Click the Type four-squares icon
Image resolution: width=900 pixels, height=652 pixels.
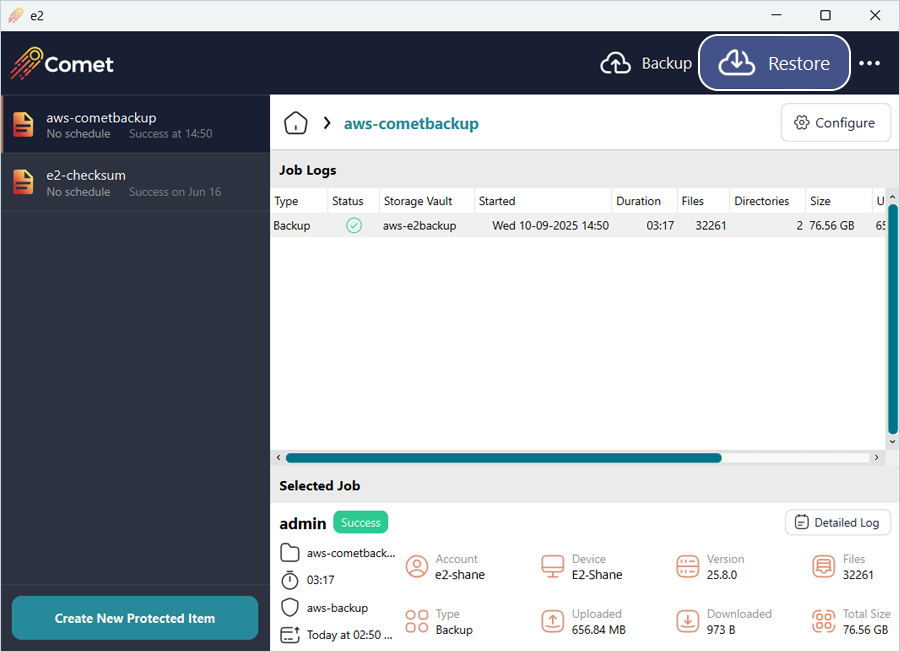click(x=417, y=621)
